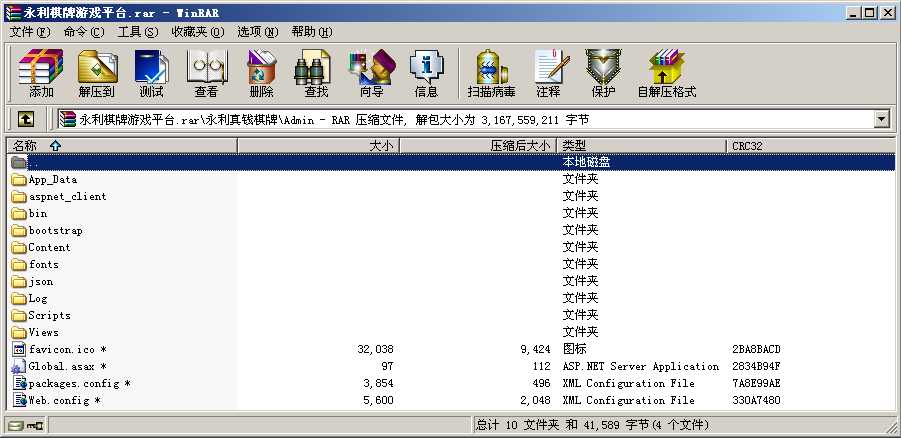The width and height of the screenshot is (901, 438).
Task: Open the 命令(C) menu
Action: [x=84, y=32]
